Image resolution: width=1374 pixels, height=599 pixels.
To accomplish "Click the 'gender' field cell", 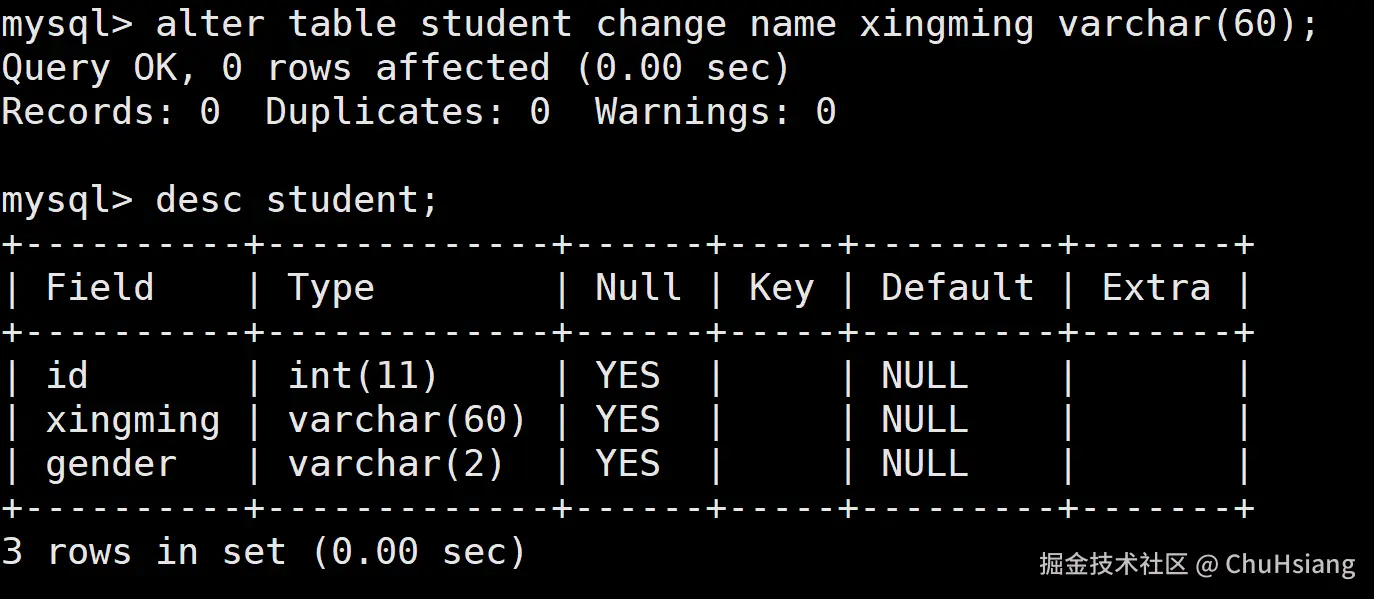I will tap(111, 464).
